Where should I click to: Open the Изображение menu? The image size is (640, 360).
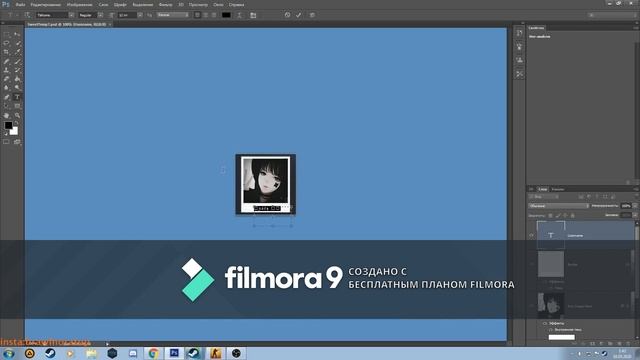pyautogui.click(x=80, y=4)
